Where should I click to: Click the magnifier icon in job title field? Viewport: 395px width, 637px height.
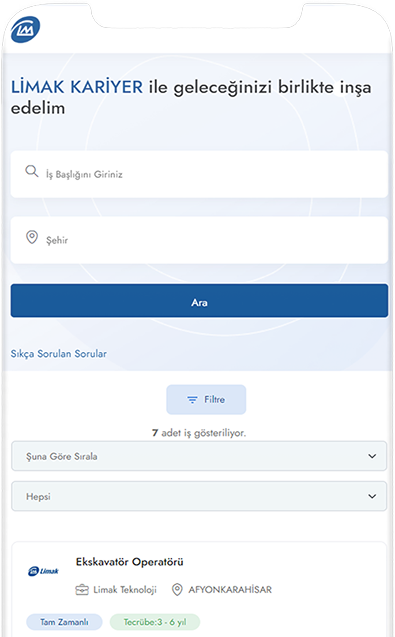(32, 171)
